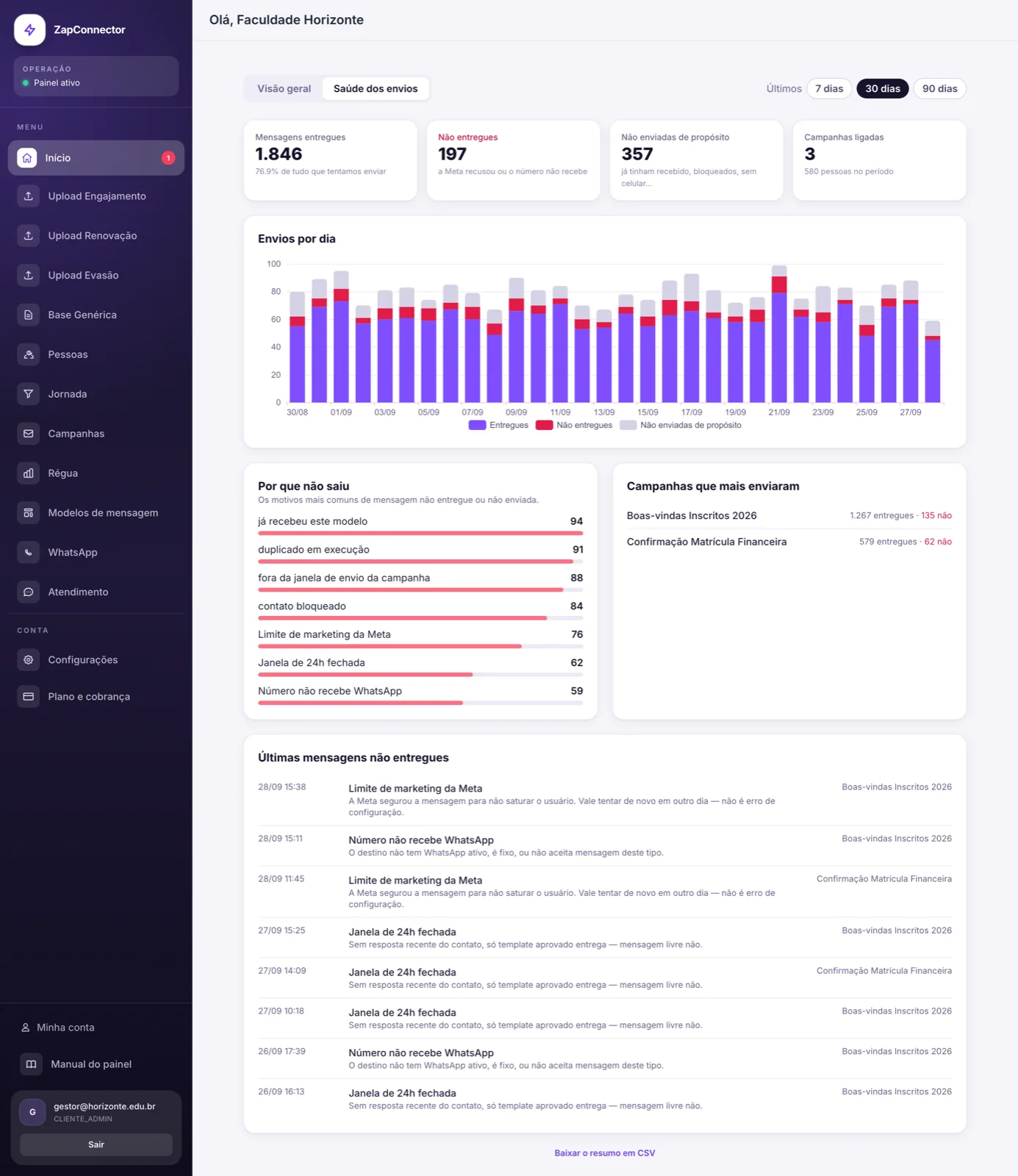
Task: Open the Campanhas envelope icon
Action: click(28, 434)
